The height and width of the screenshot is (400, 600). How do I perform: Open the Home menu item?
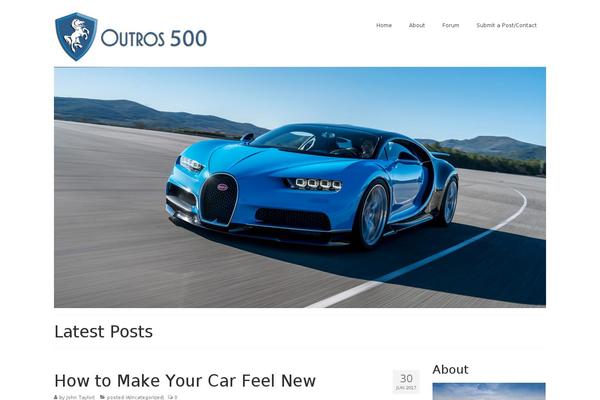384,25
